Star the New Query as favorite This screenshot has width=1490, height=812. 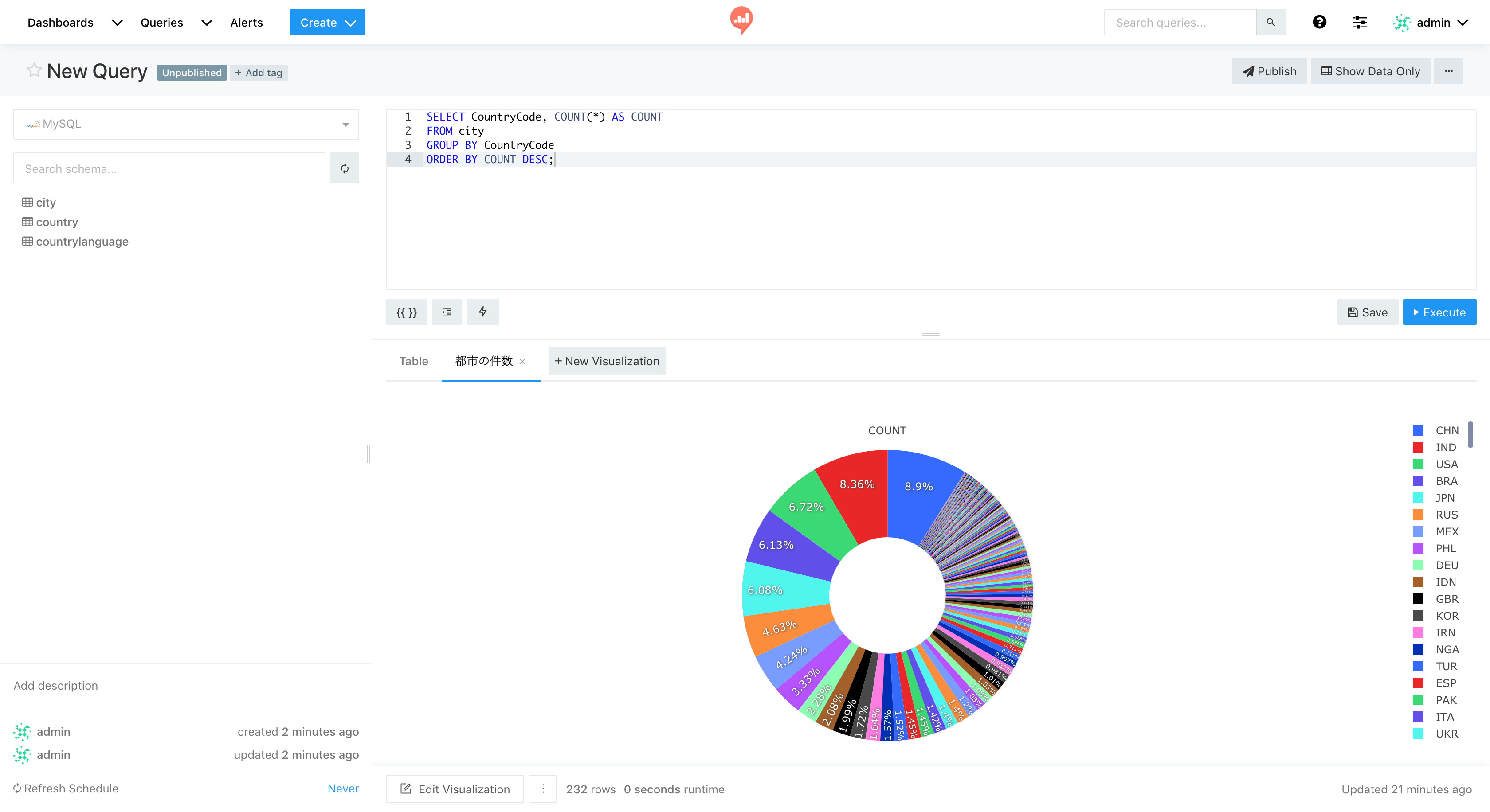(34, 70)
